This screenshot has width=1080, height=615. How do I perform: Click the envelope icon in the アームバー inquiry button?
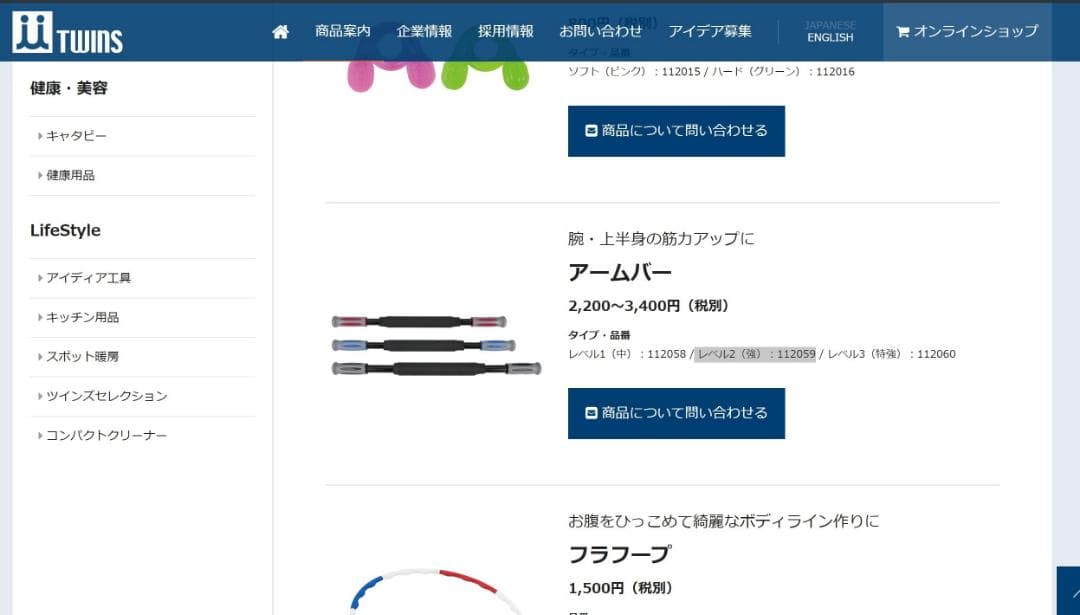(x=590, y=413)
